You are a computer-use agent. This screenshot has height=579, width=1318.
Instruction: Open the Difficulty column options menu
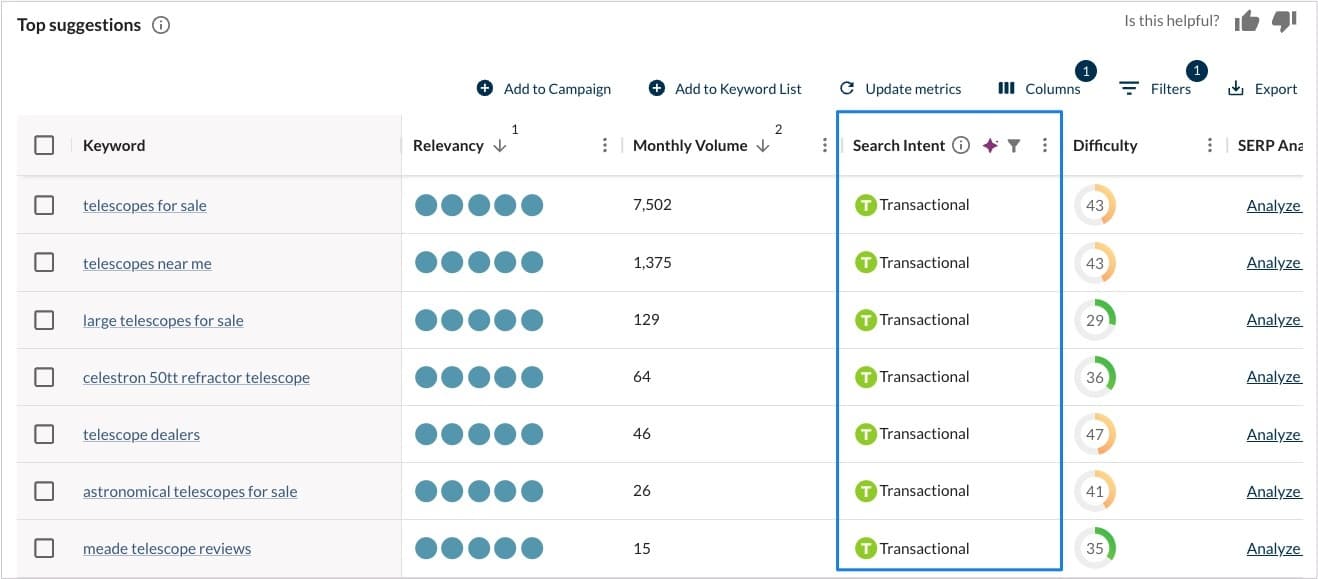tap(1210, 145)
